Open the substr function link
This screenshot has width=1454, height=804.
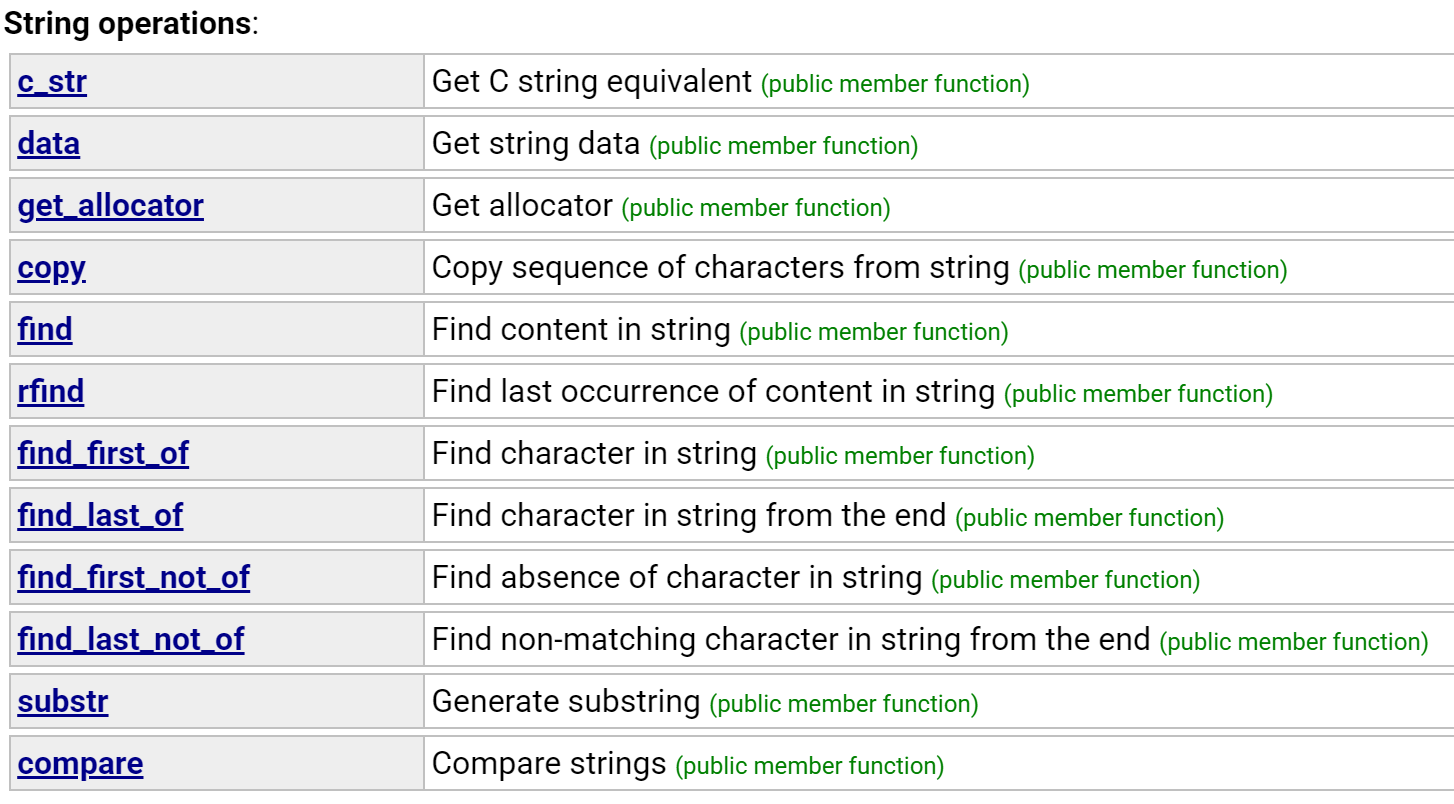(62, 702)
